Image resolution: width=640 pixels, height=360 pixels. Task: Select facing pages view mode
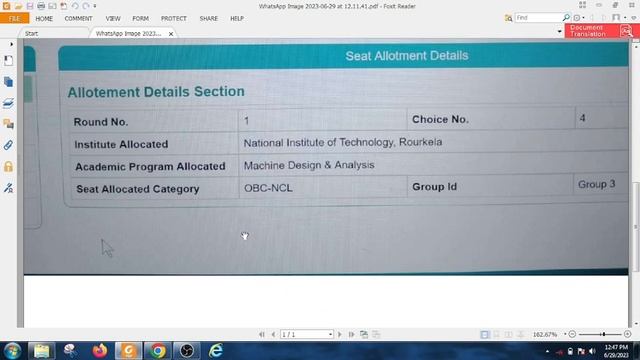click(508, 334)
